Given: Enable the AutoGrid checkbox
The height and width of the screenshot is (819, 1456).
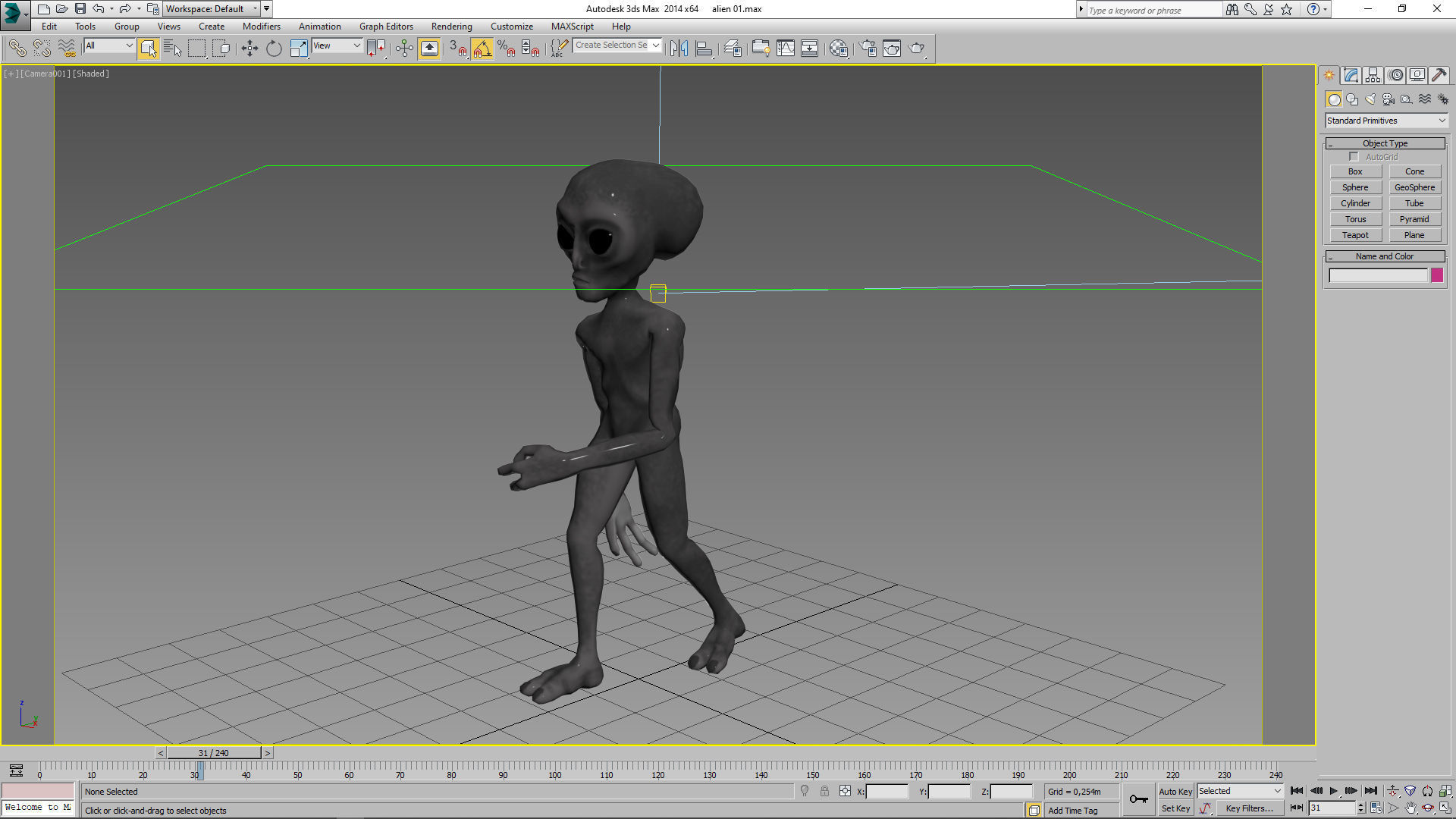Looking at the screenshot, I should [x=1354, y=157].
